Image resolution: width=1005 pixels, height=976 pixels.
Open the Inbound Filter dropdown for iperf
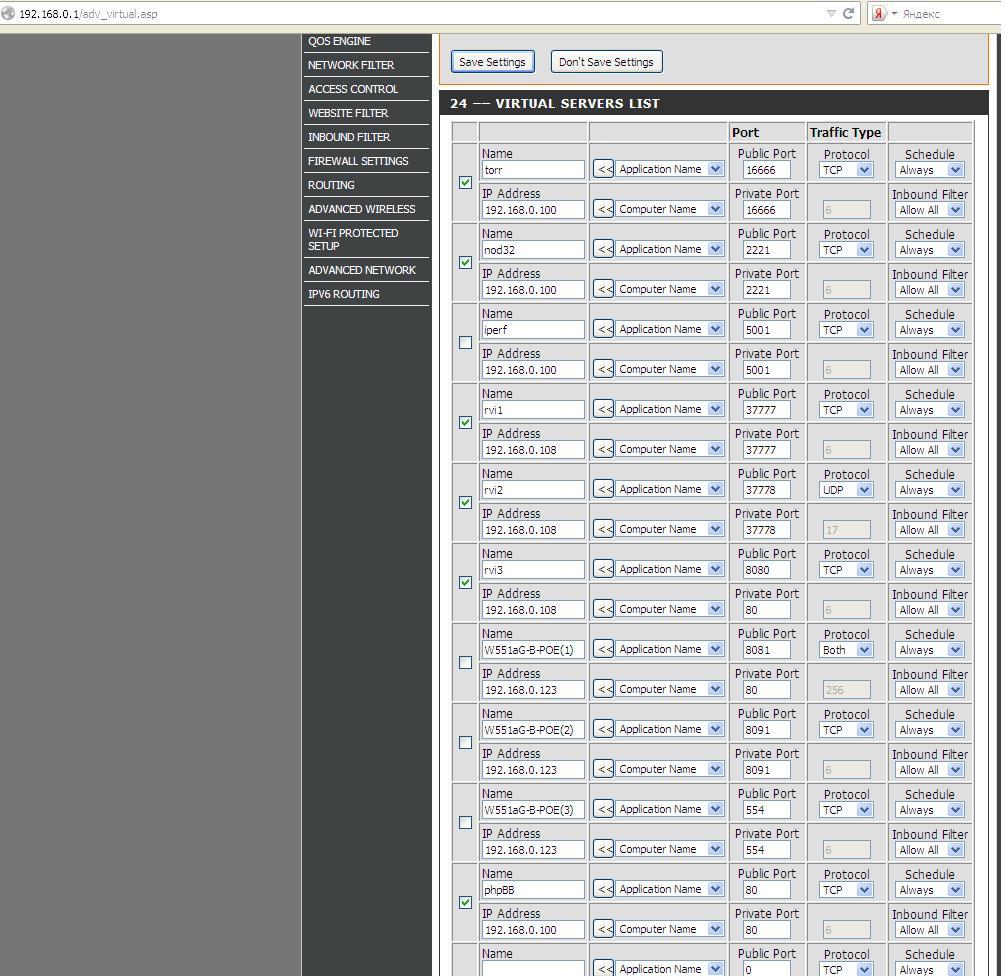coord(929,370)
